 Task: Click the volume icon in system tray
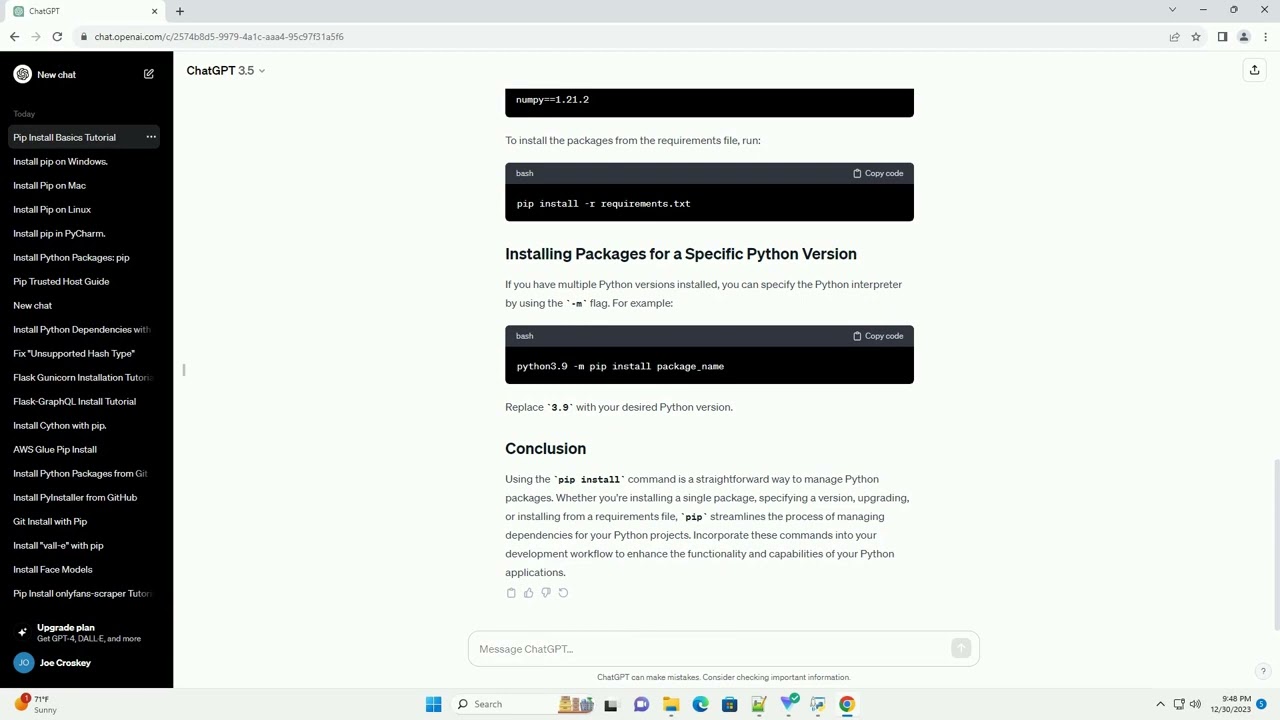pyautogui.click(x=1195, y=704)
